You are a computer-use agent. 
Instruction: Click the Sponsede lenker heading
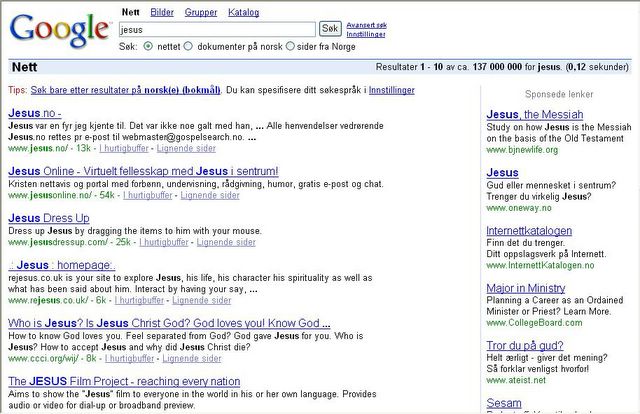click(x=559, y=94)
